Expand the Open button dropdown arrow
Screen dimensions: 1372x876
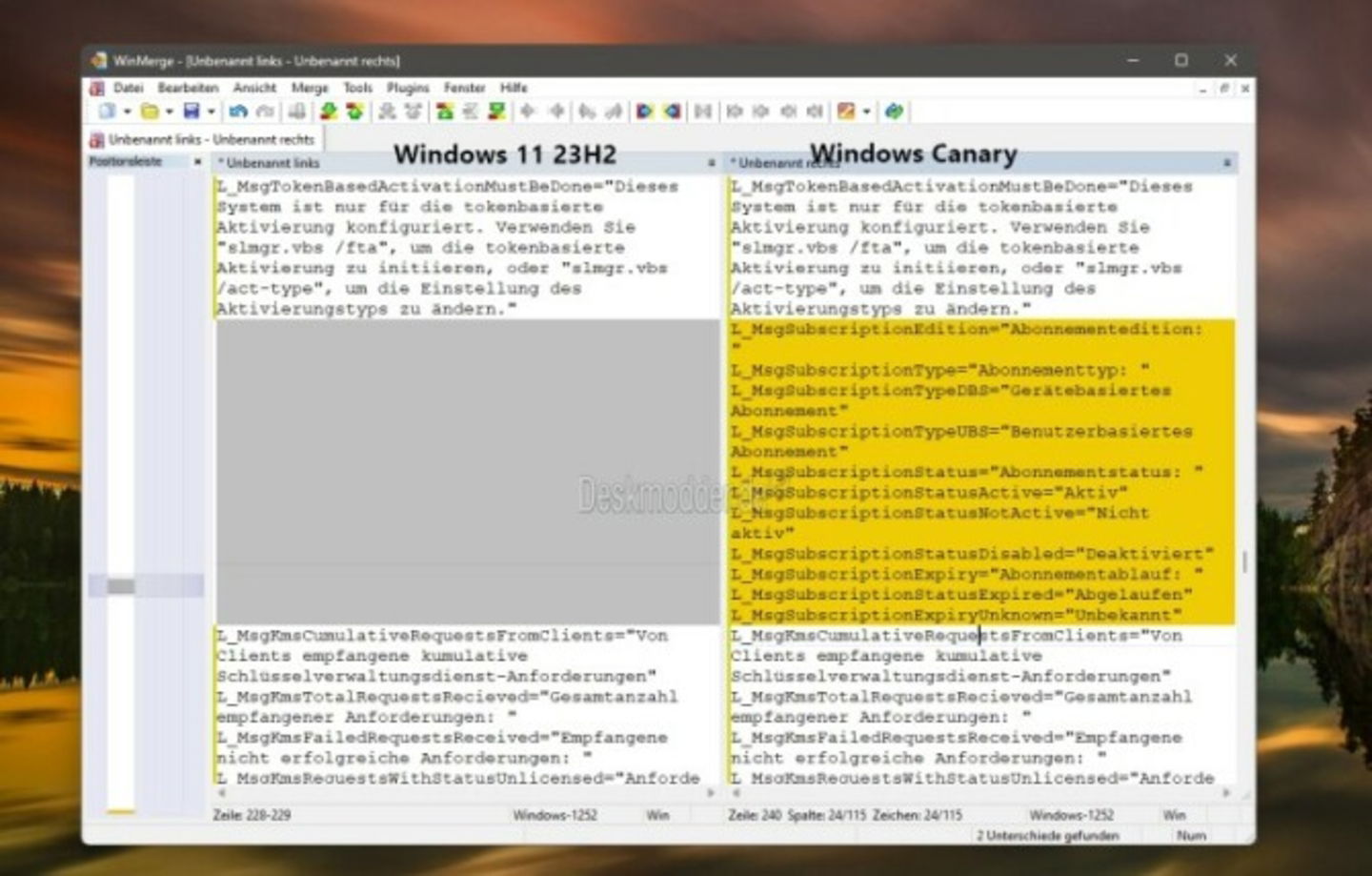[169, 112]
